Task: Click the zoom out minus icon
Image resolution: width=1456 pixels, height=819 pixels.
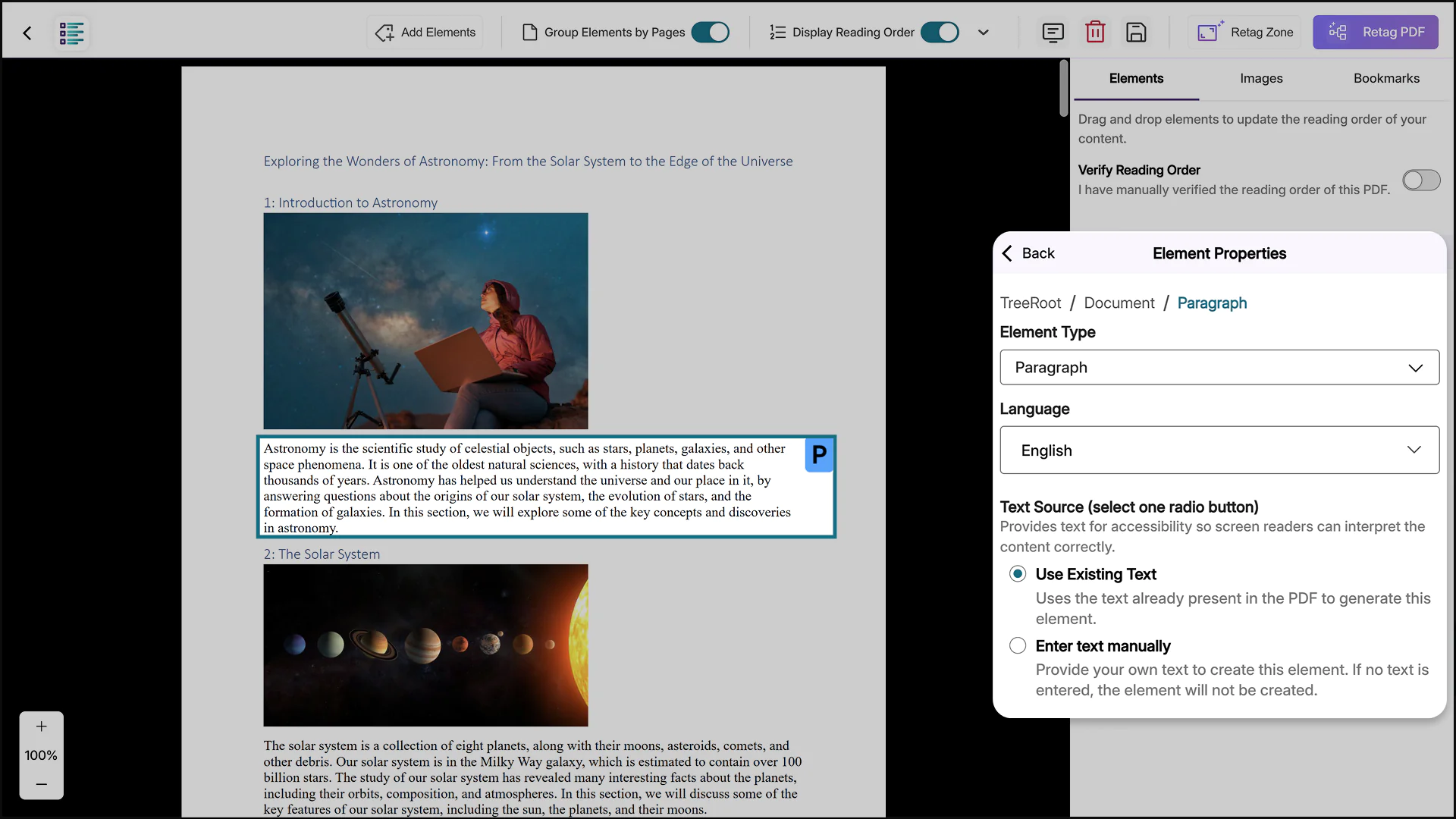Action: pos(42,784)
